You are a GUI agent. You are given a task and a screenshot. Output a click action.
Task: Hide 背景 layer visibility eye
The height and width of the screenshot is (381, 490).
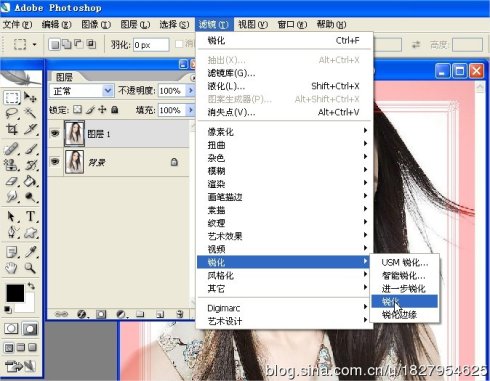click(x=55, y=162)
